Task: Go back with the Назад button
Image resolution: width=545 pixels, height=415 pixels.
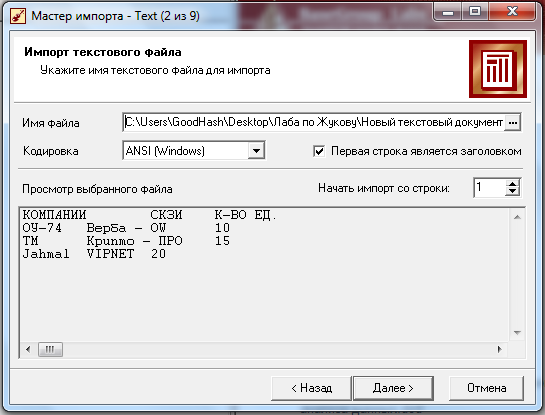Action: pos(311,388)
